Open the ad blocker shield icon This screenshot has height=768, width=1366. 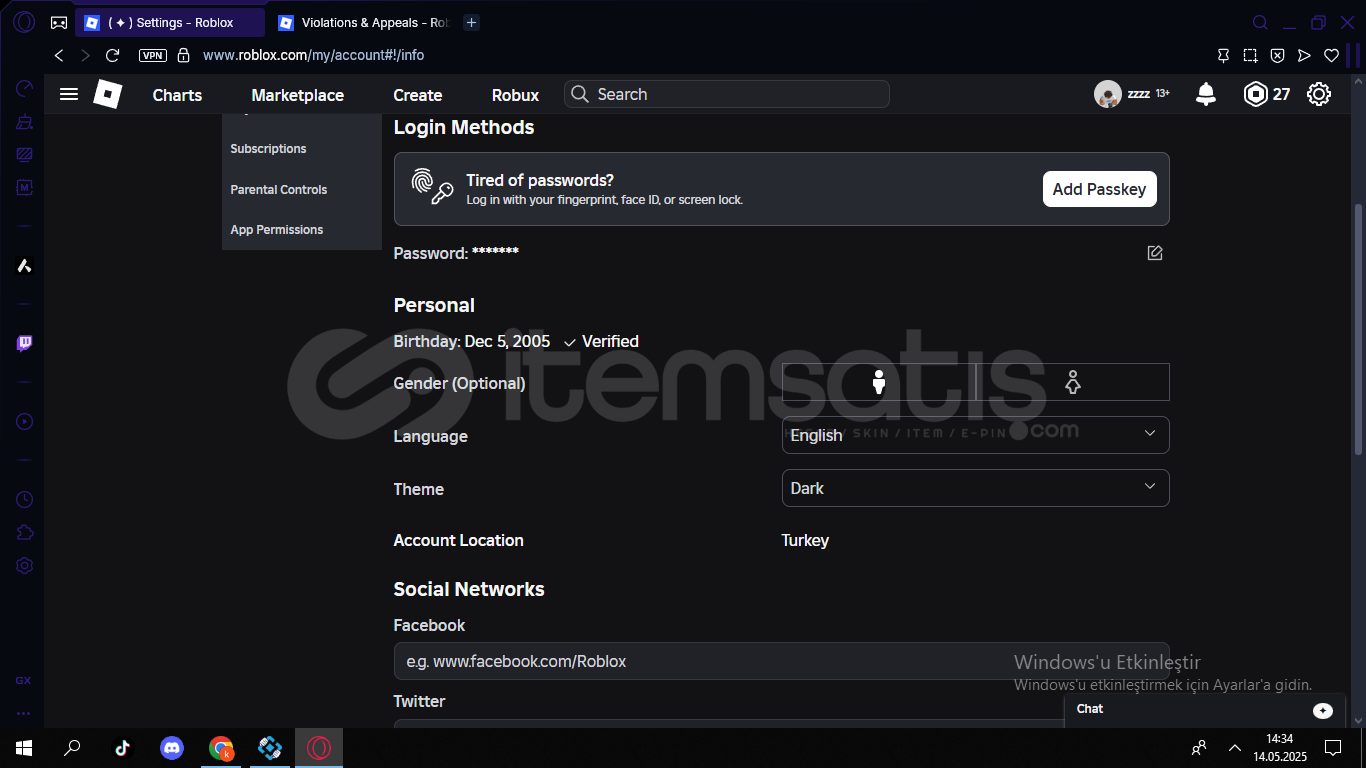click(1277, 56)
